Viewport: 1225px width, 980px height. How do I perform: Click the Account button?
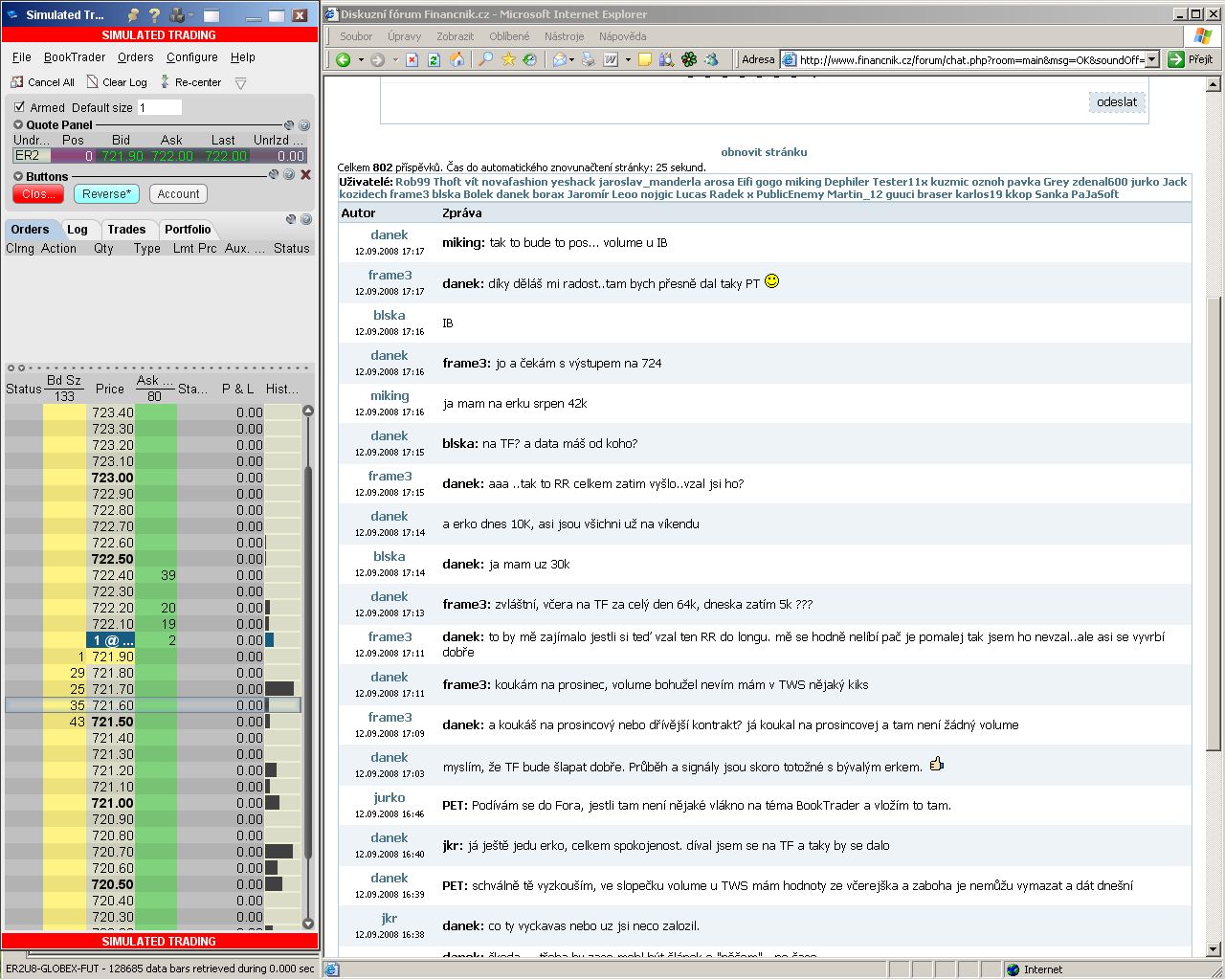pyautogui.click(x=179, y=194)
